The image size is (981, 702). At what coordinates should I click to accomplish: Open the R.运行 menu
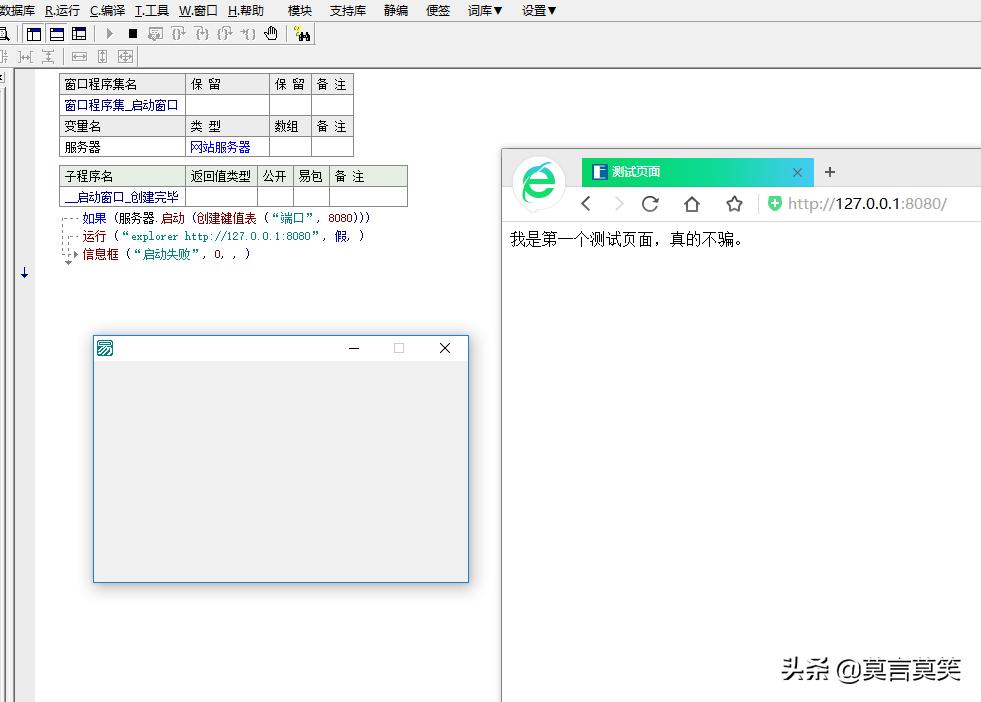tap(62, 11)
